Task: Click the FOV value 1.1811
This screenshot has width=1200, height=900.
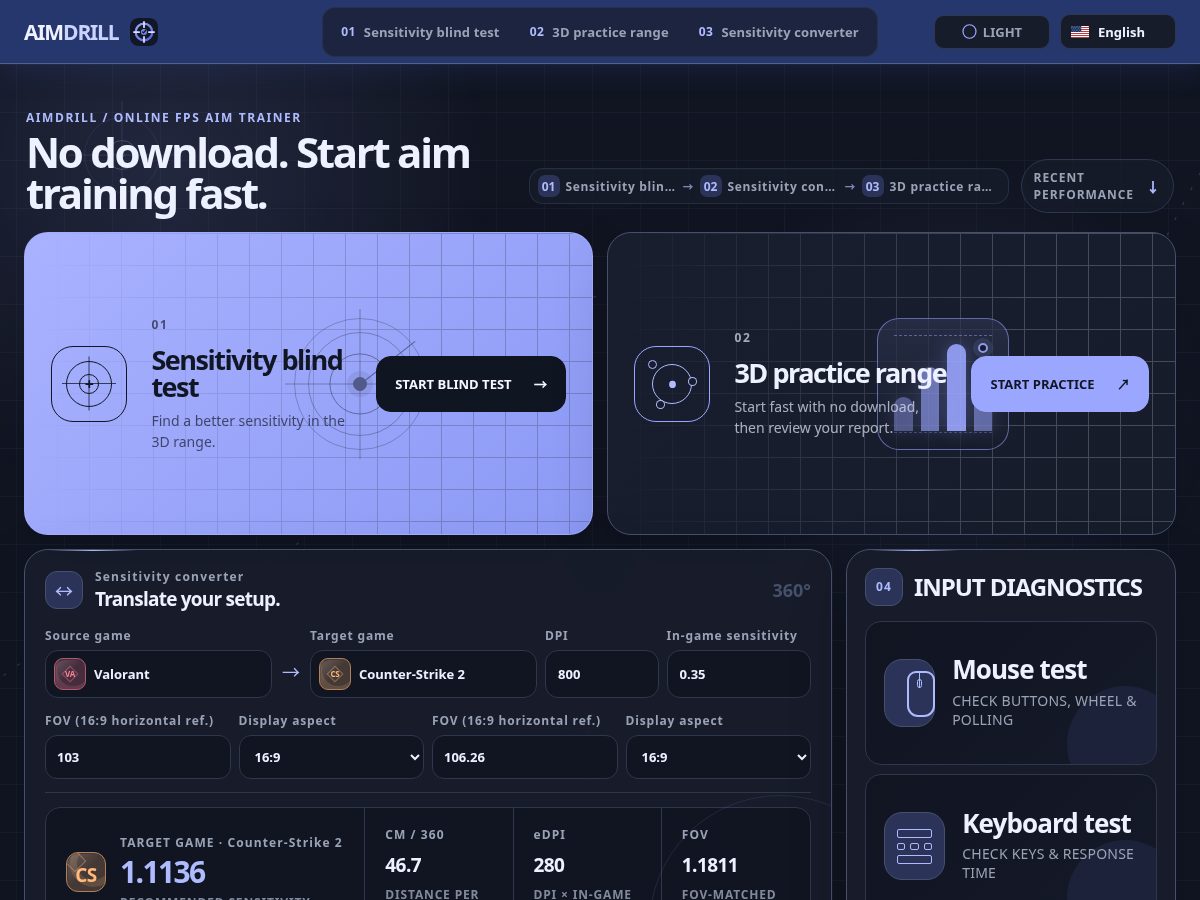Action: coord(710,865)
